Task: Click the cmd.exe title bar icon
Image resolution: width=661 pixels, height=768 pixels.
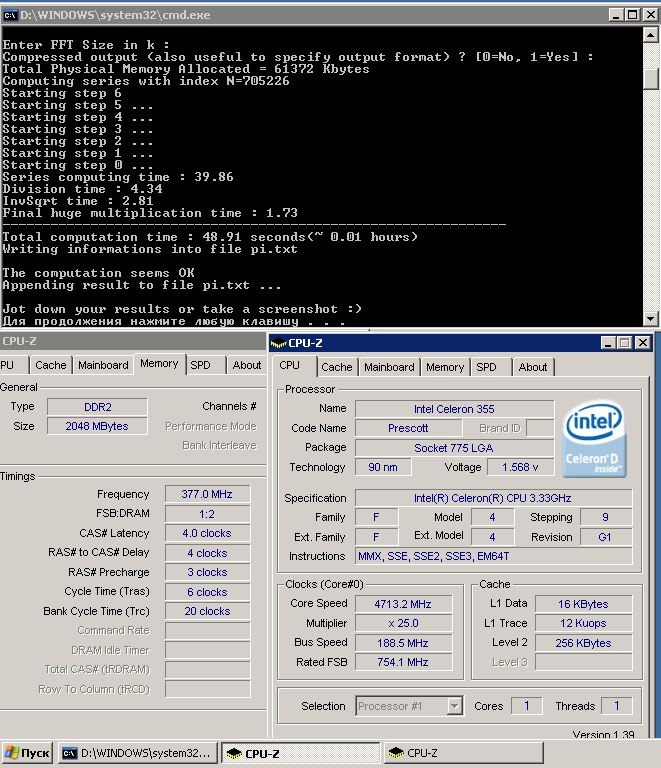Action: 9,15
